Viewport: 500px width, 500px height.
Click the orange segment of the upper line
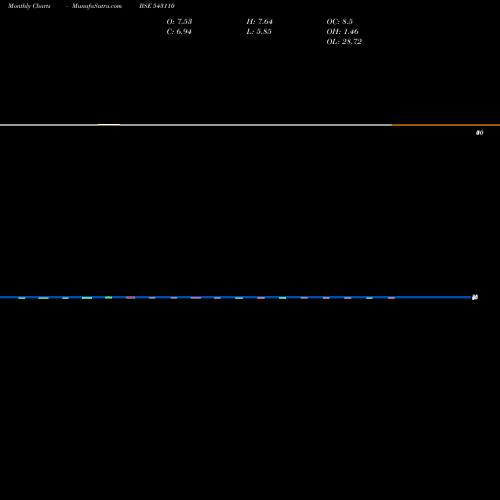click(446, 125)
